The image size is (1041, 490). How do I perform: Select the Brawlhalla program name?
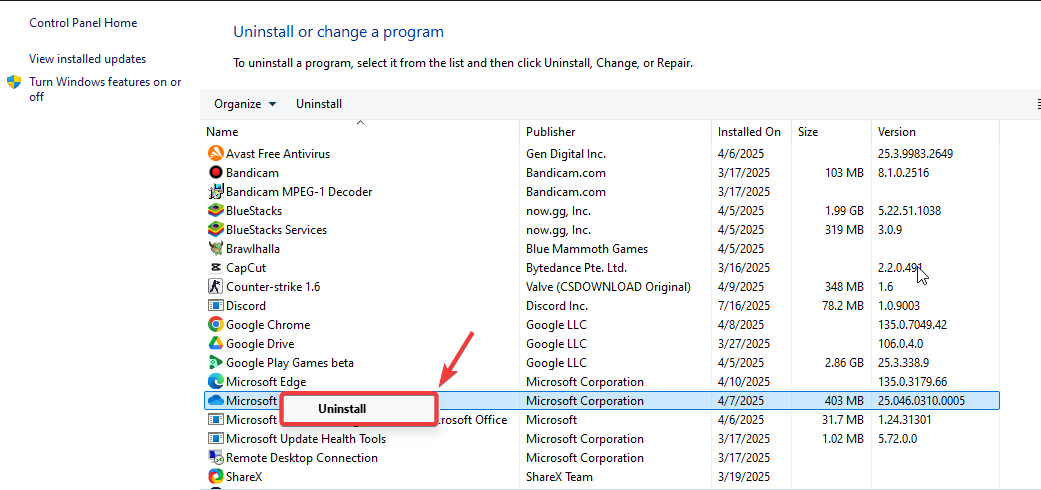coord(253,249)
